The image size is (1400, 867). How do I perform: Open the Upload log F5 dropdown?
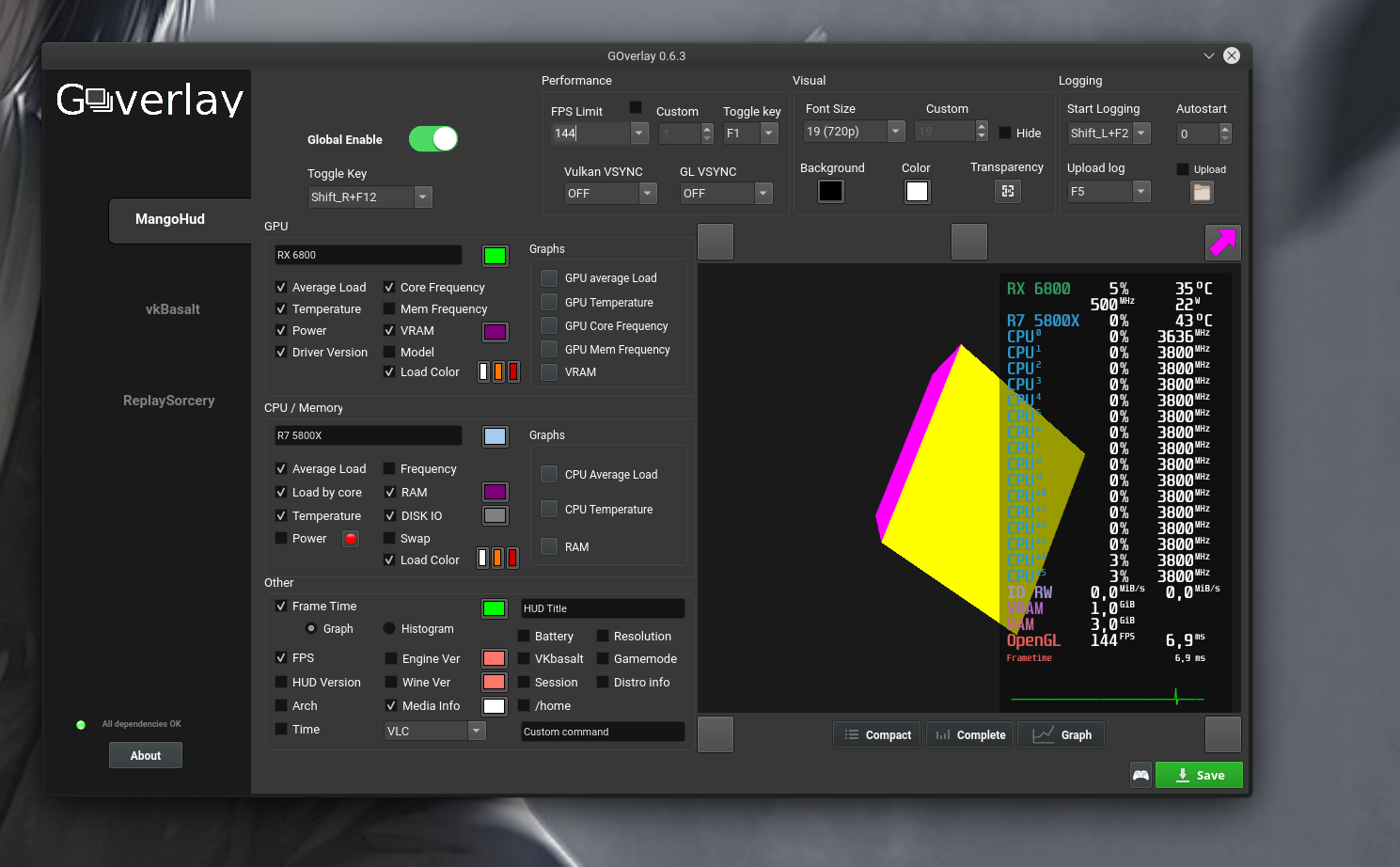click(1141, 191)
